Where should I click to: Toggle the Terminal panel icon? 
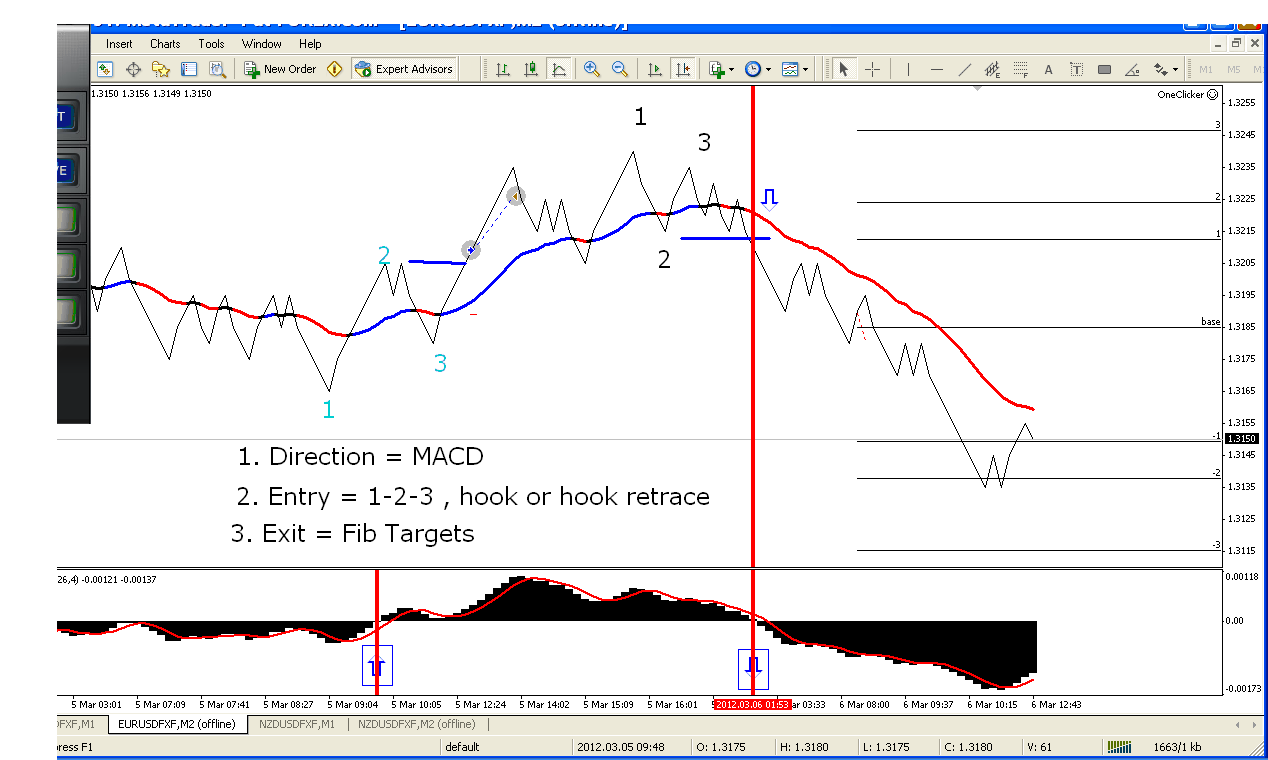[189, 69]
